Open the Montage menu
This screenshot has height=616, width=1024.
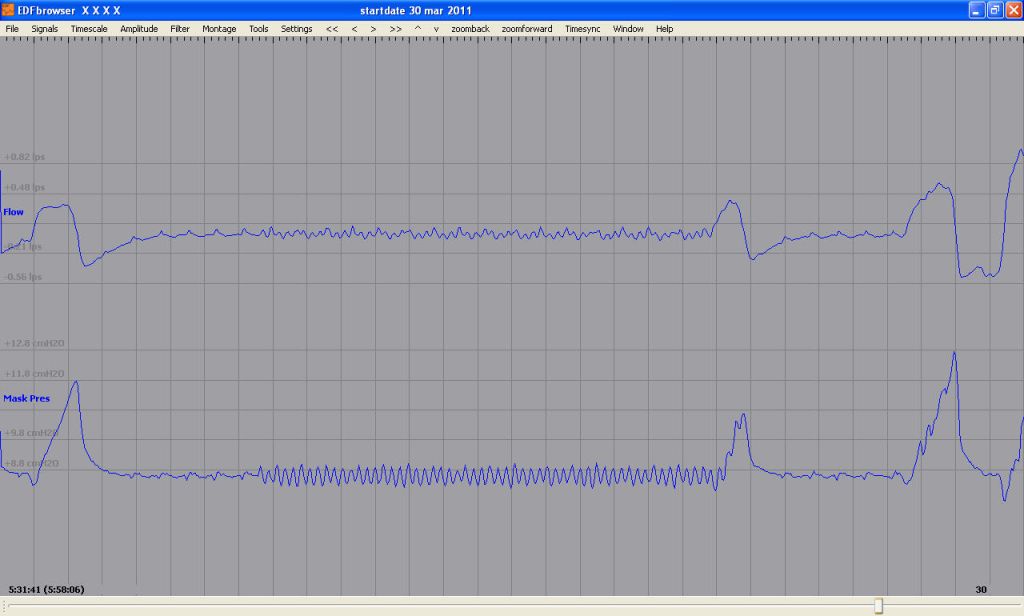pos(219,29)
